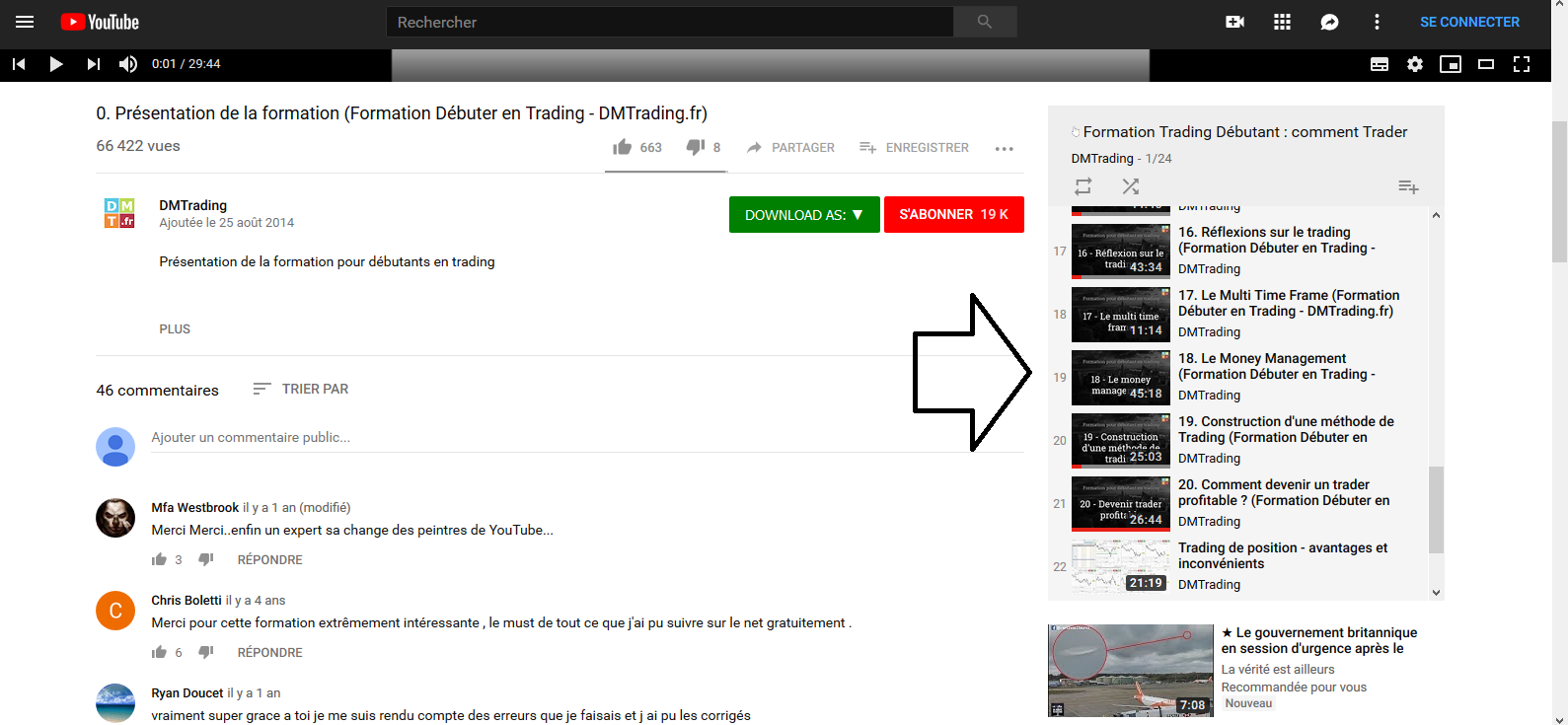Open playlist video 18. Le Money Management

pyautogui.click(x=1277, y=366)
